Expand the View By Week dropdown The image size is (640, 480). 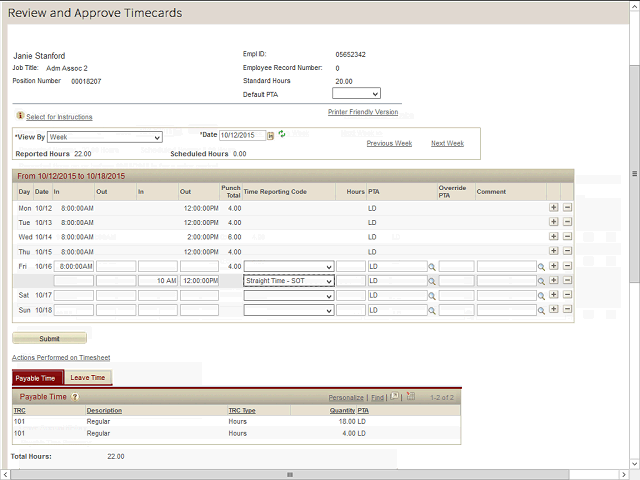point(105,137)
